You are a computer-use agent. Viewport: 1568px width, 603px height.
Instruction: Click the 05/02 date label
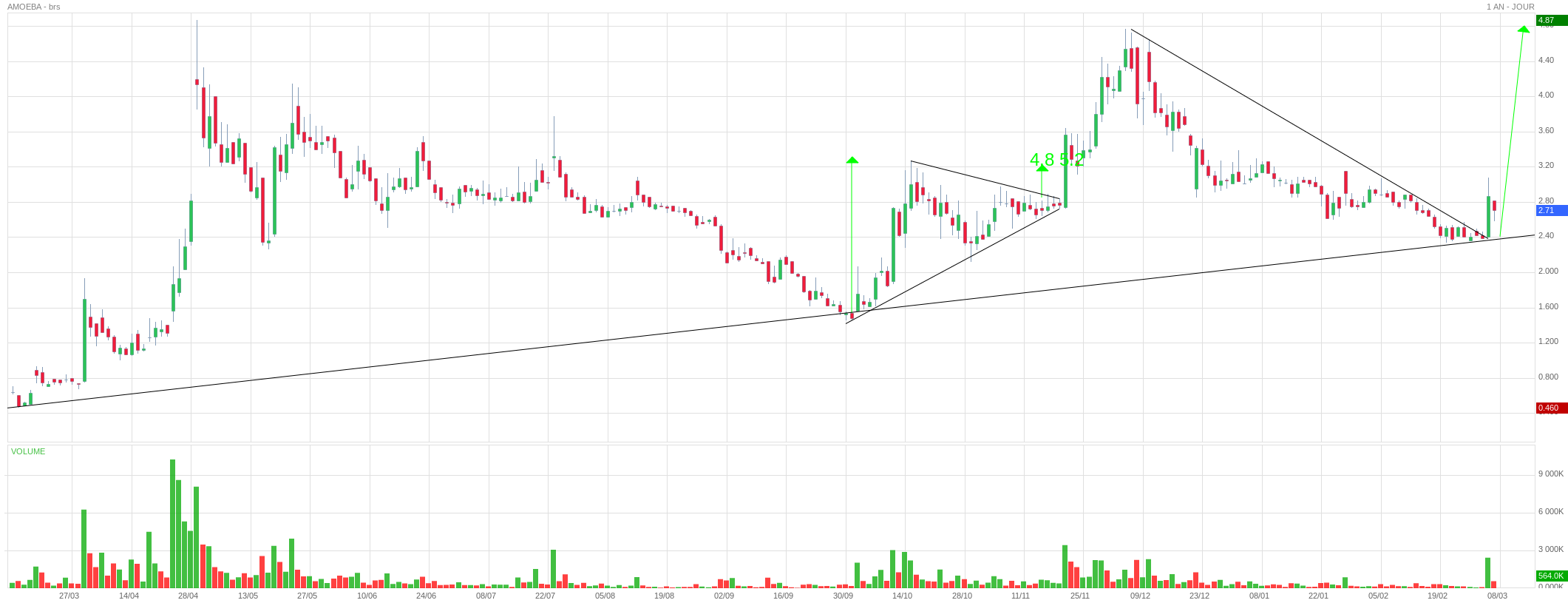click(1378, 596)
